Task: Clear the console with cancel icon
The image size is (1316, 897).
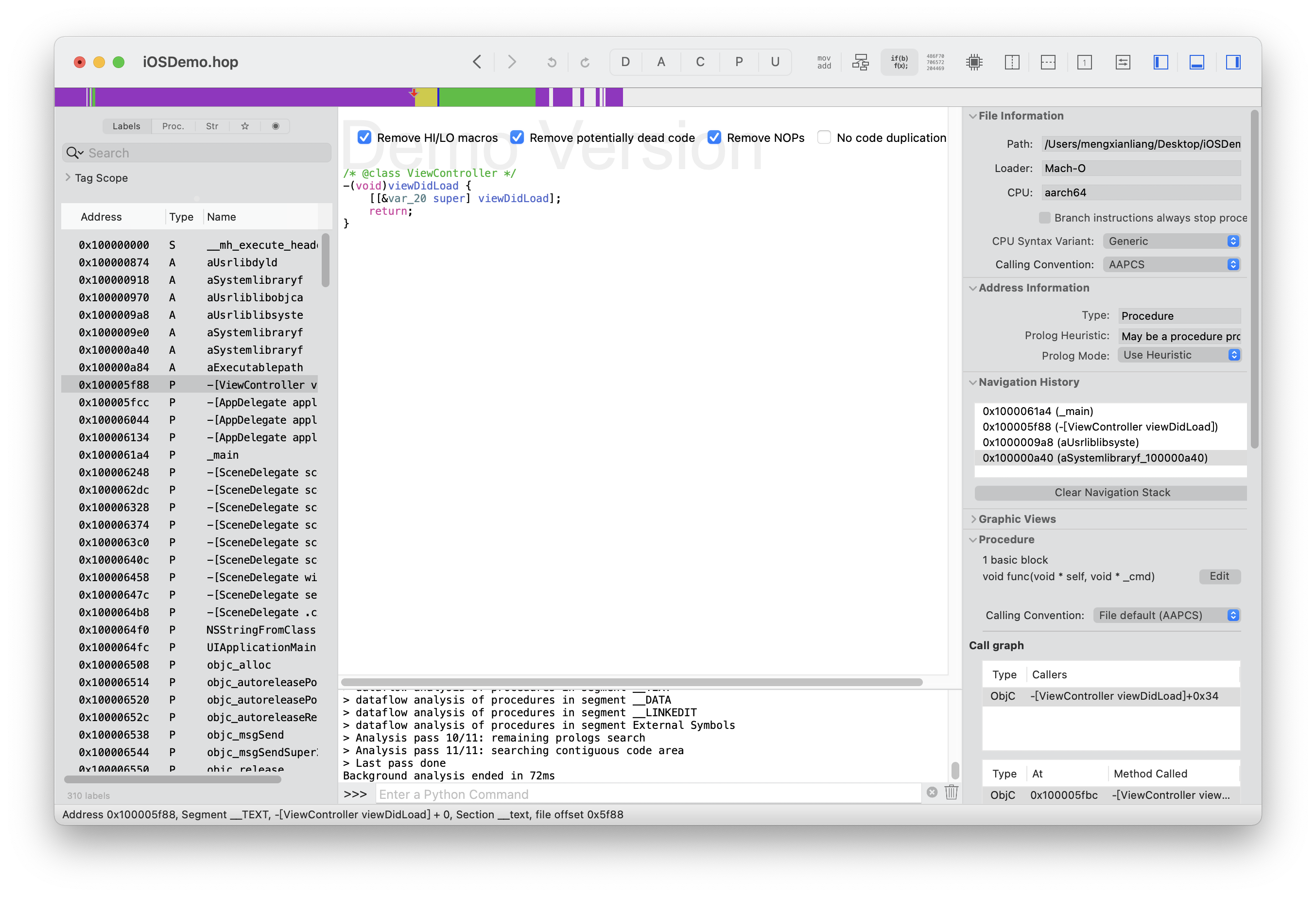Action: (932, 792)
